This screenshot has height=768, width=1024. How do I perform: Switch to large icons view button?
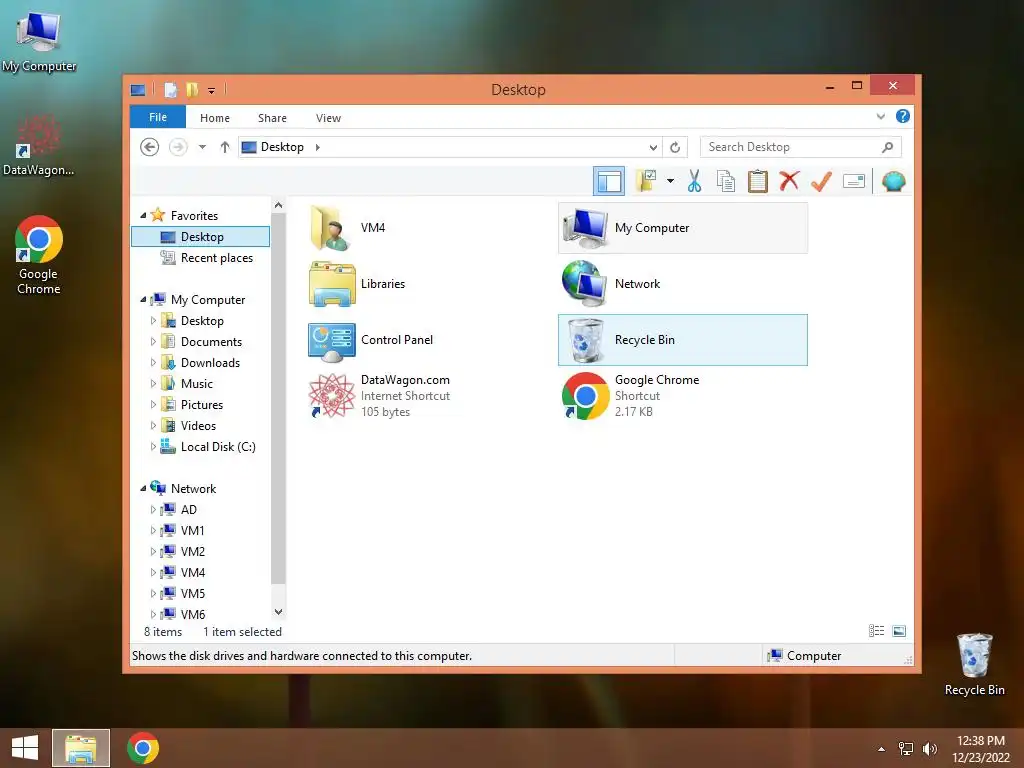[x=899, y=631]
